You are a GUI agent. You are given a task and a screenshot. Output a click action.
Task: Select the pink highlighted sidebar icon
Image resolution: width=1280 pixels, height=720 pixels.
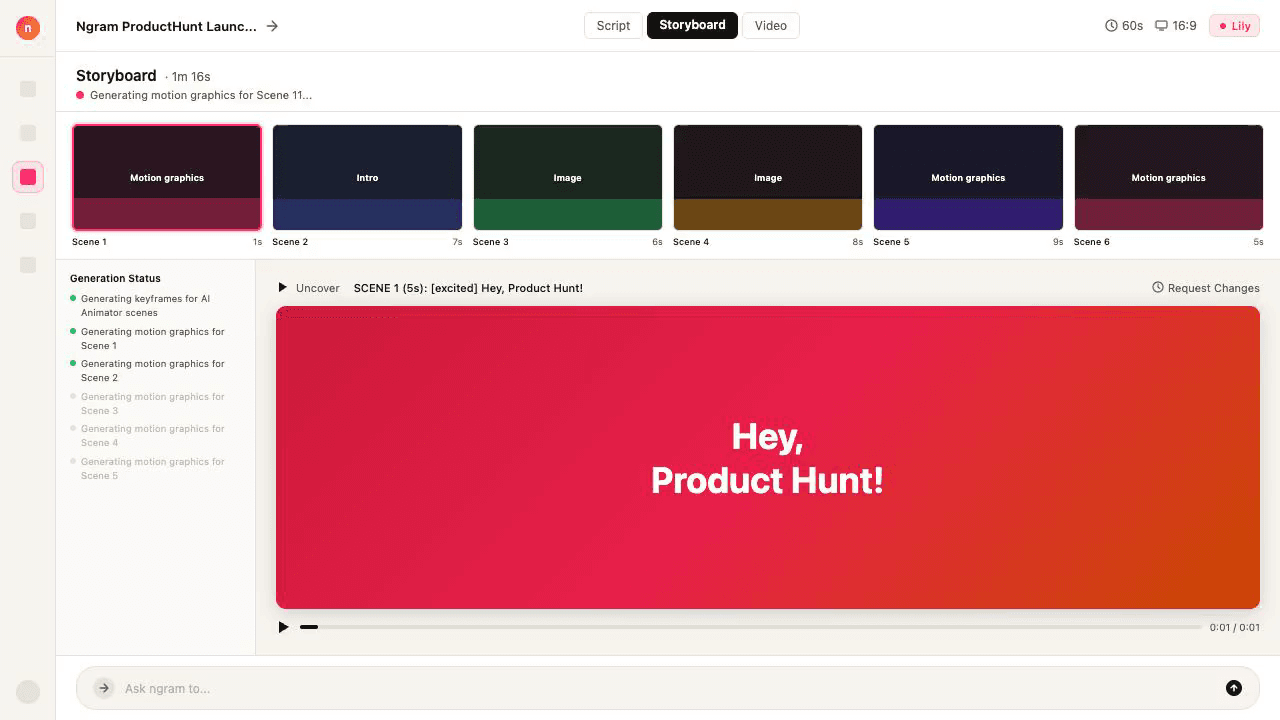pyautogui.click(x=28, y=177)
